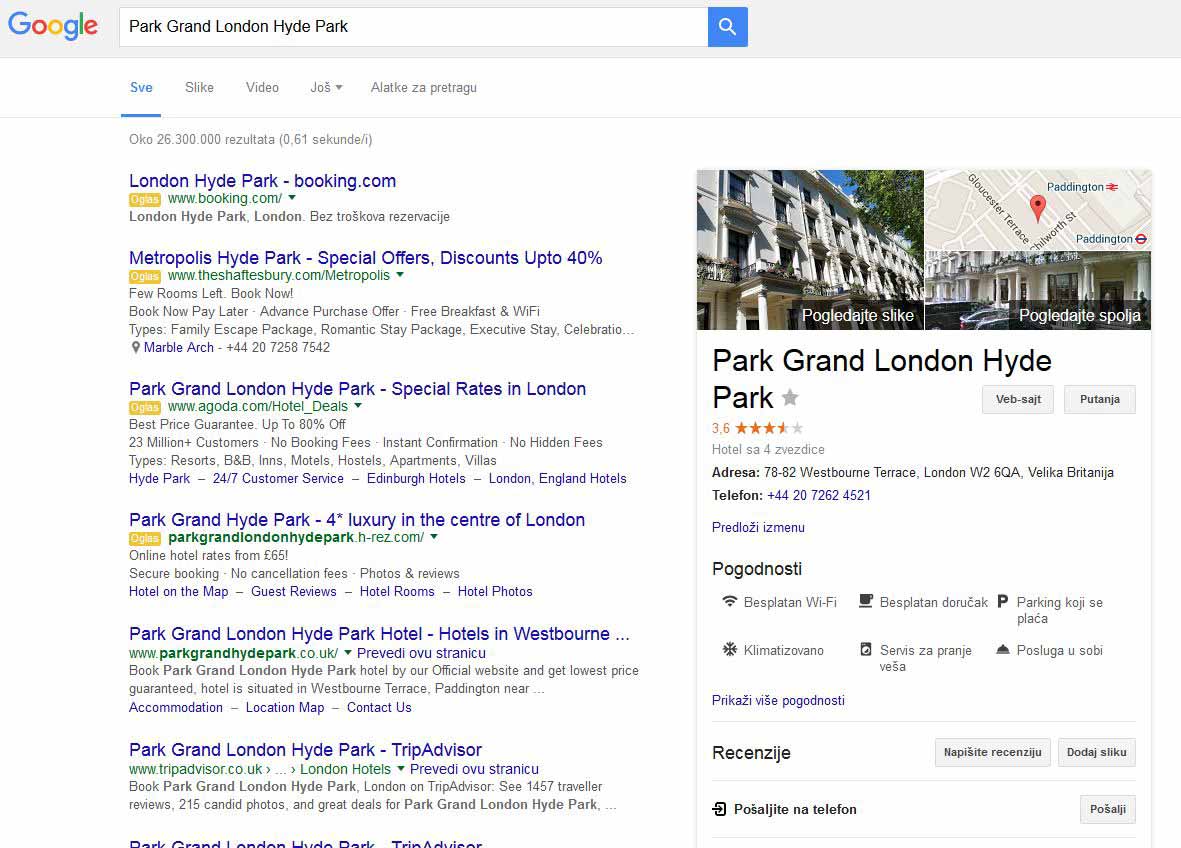This screenshot has height=848, width=1181.
Task: Rate the hotel using the gray star
Action: coord(789,397)
